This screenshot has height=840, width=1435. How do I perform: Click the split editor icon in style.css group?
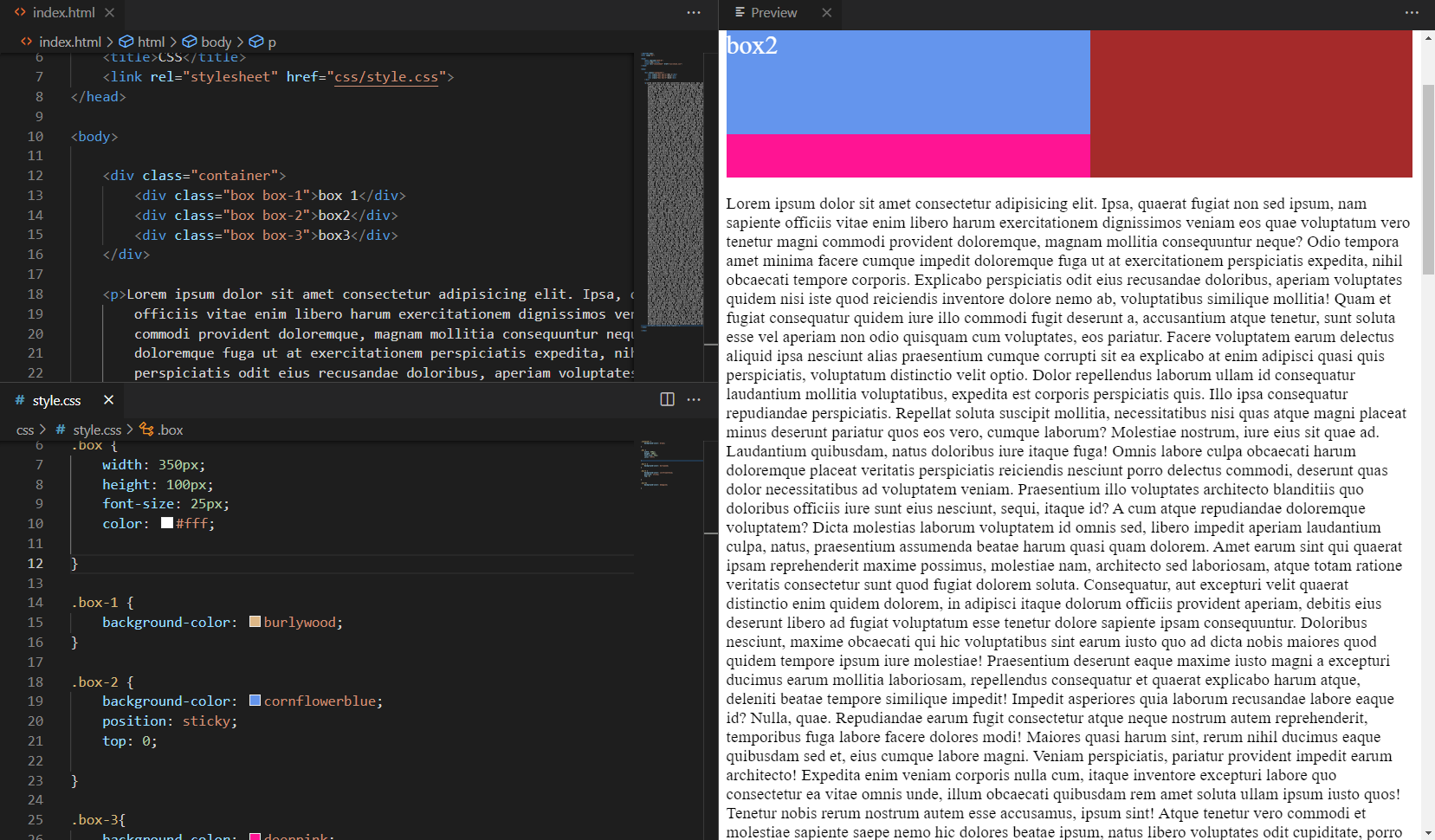tap(667, 399)
